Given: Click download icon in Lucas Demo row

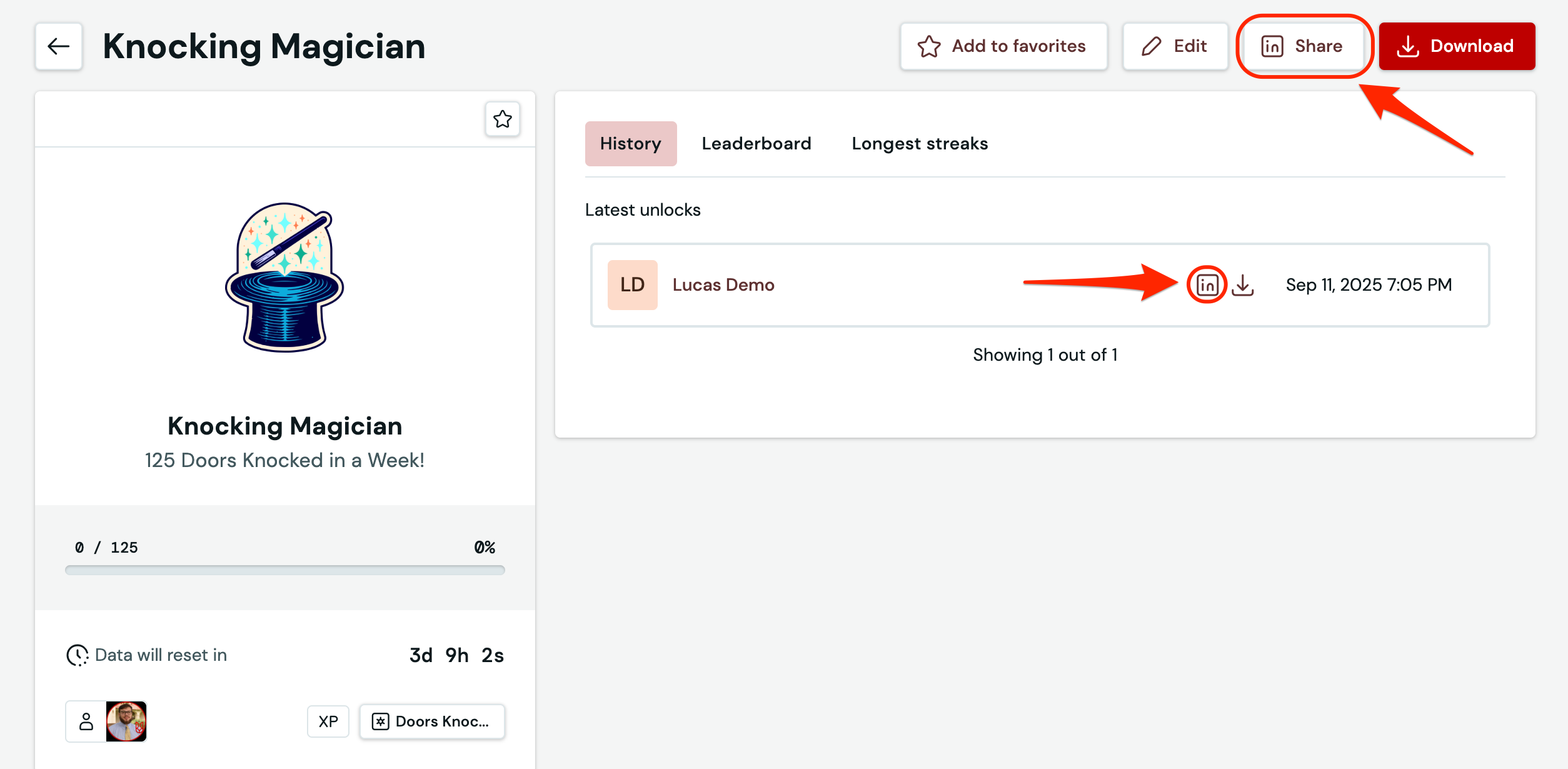Looking at the screenshot, I should (x=1243, y=285).
